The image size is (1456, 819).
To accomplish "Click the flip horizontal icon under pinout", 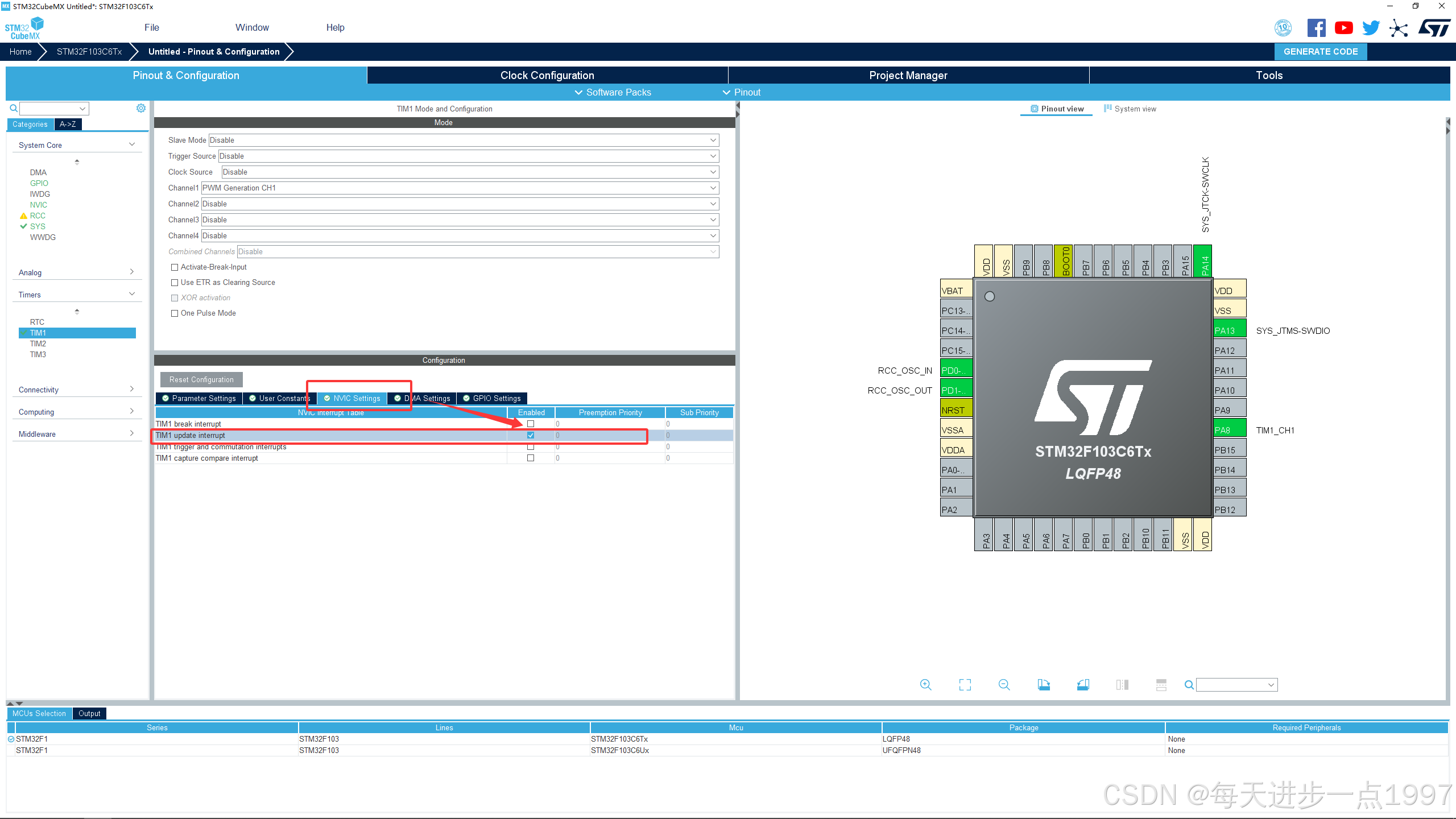I will (x=1121, y=684).
